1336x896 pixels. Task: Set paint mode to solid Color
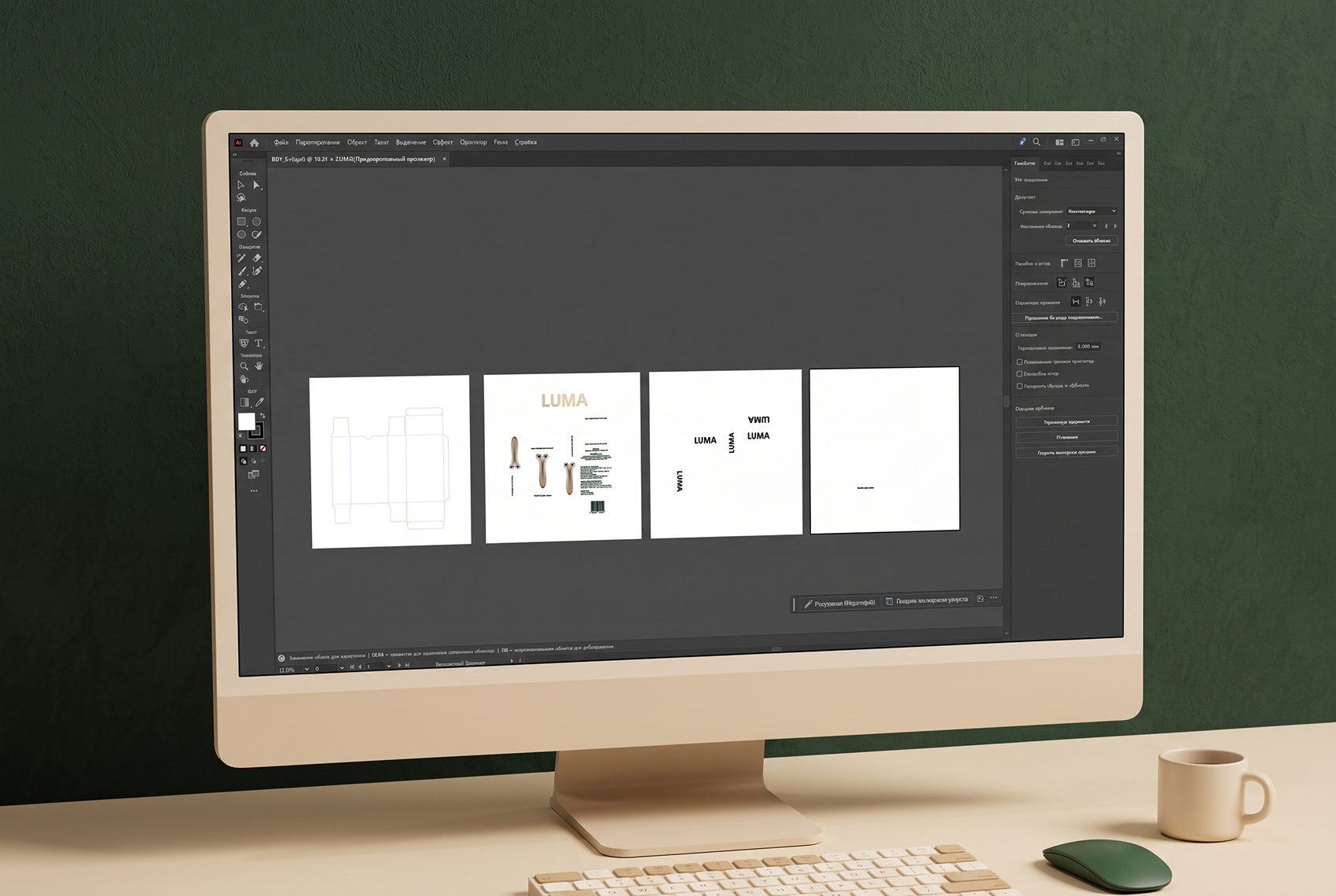243,449
